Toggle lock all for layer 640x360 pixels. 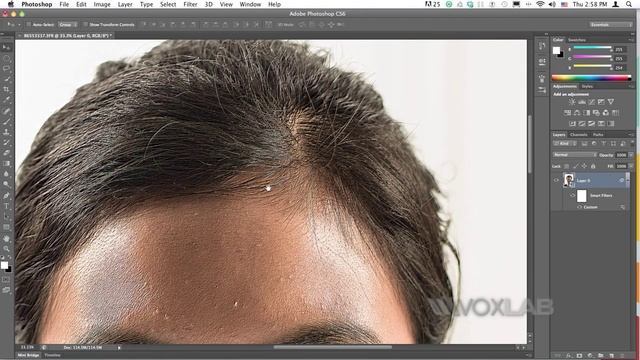(x=593, y=166)
